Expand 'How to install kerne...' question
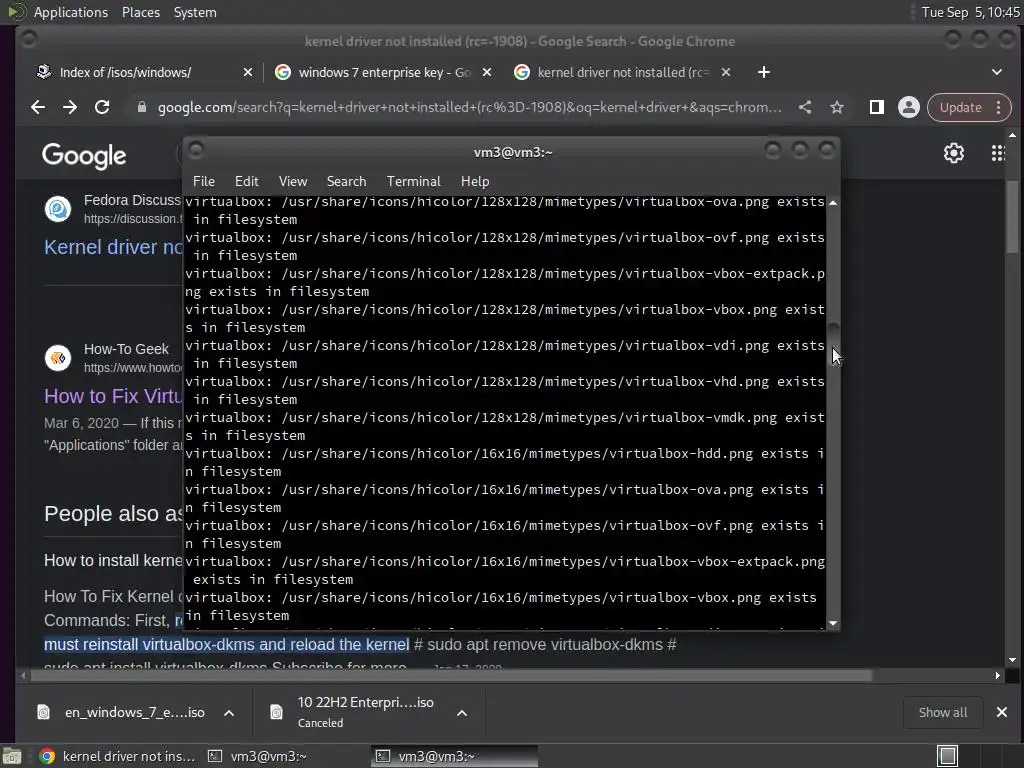The height and width of the screenshot is (768, 1024). (x=114, y=560)
